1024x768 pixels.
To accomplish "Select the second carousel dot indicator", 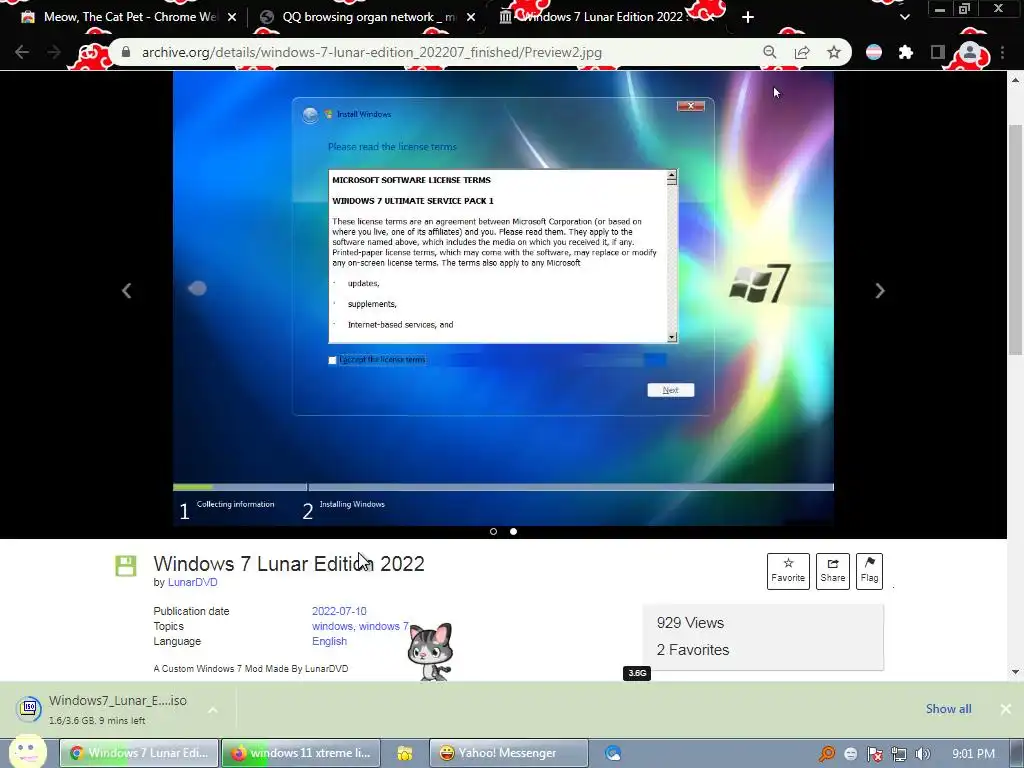I will (513, 532).
